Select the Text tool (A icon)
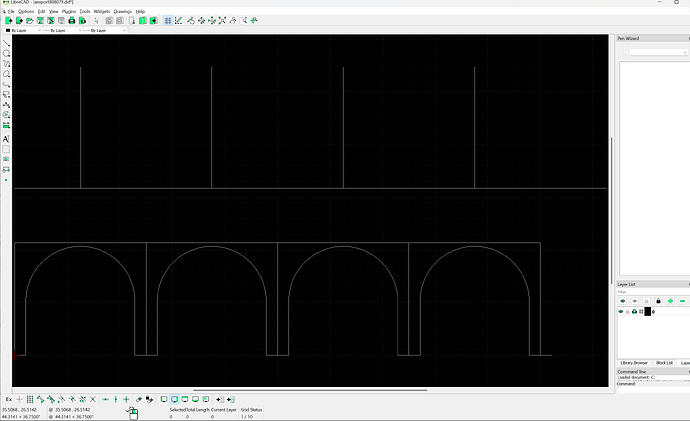This screenshot has height=421, width=690. 6,139
